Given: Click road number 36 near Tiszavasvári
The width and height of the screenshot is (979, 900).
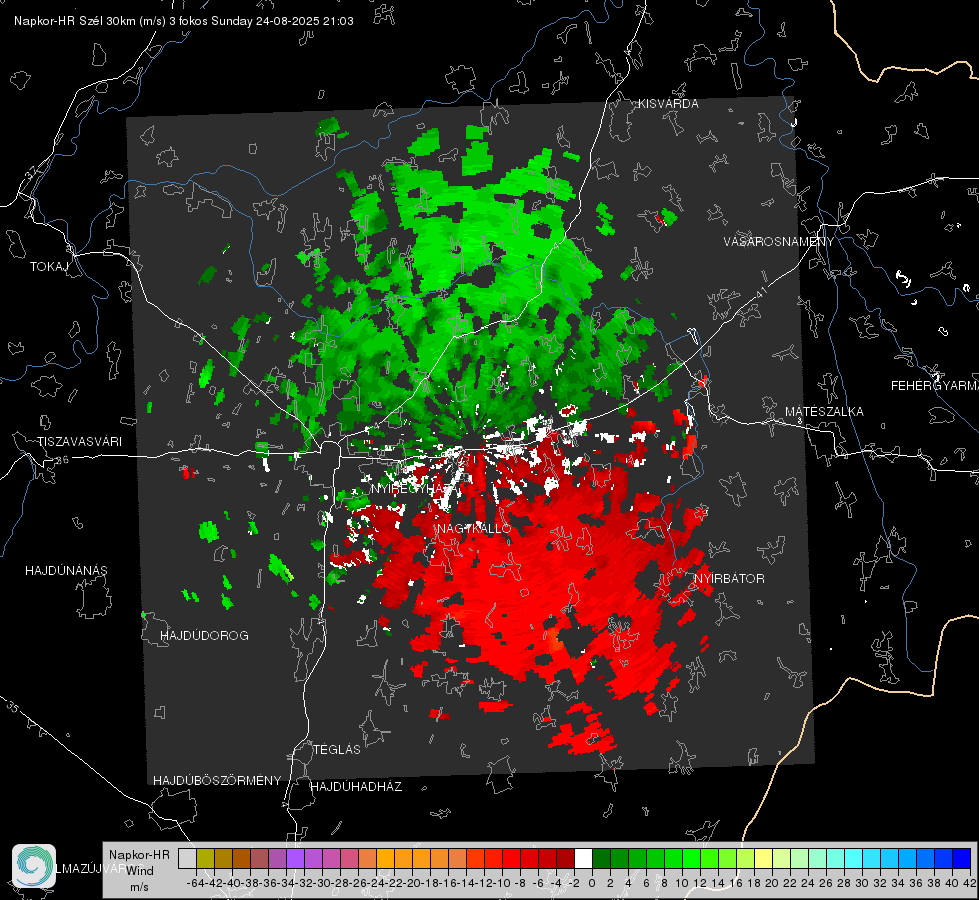Looking at the screenshot, I should pyautogui.click(x=62, y=460).
